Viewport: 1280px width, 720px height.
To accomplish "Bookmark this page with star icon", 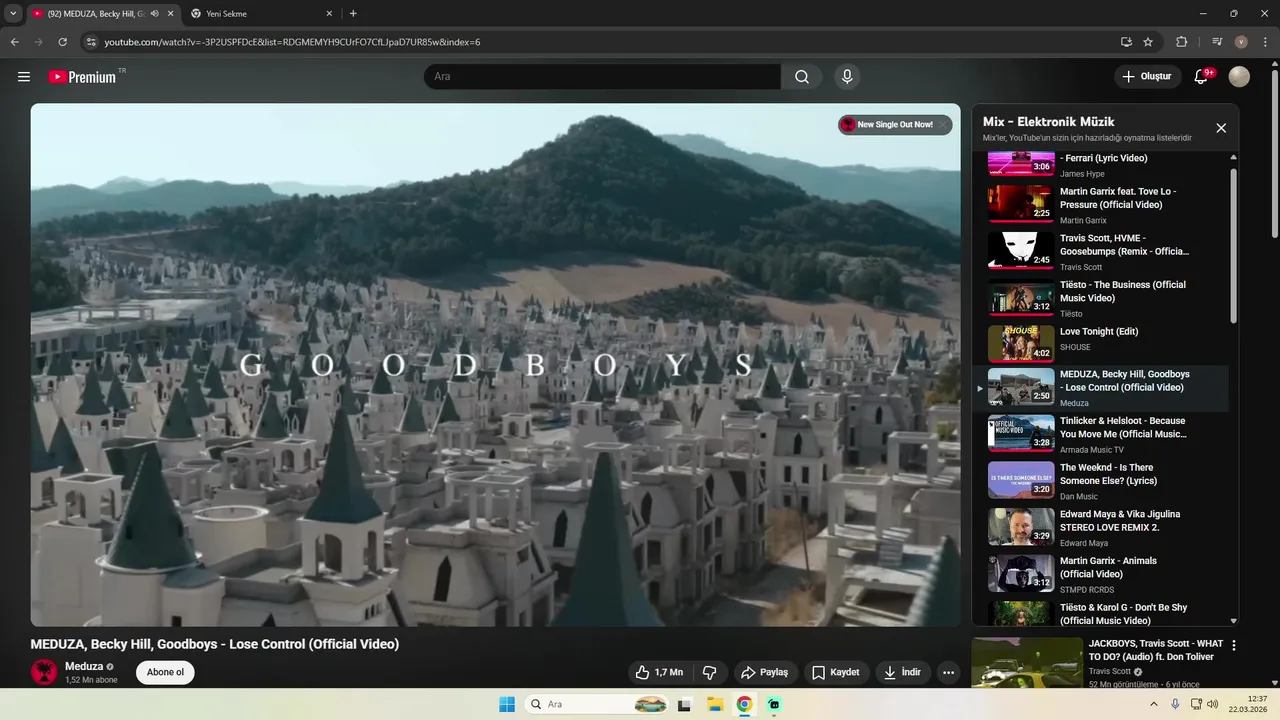I will pyautogui.click(x=1148, y=42).
